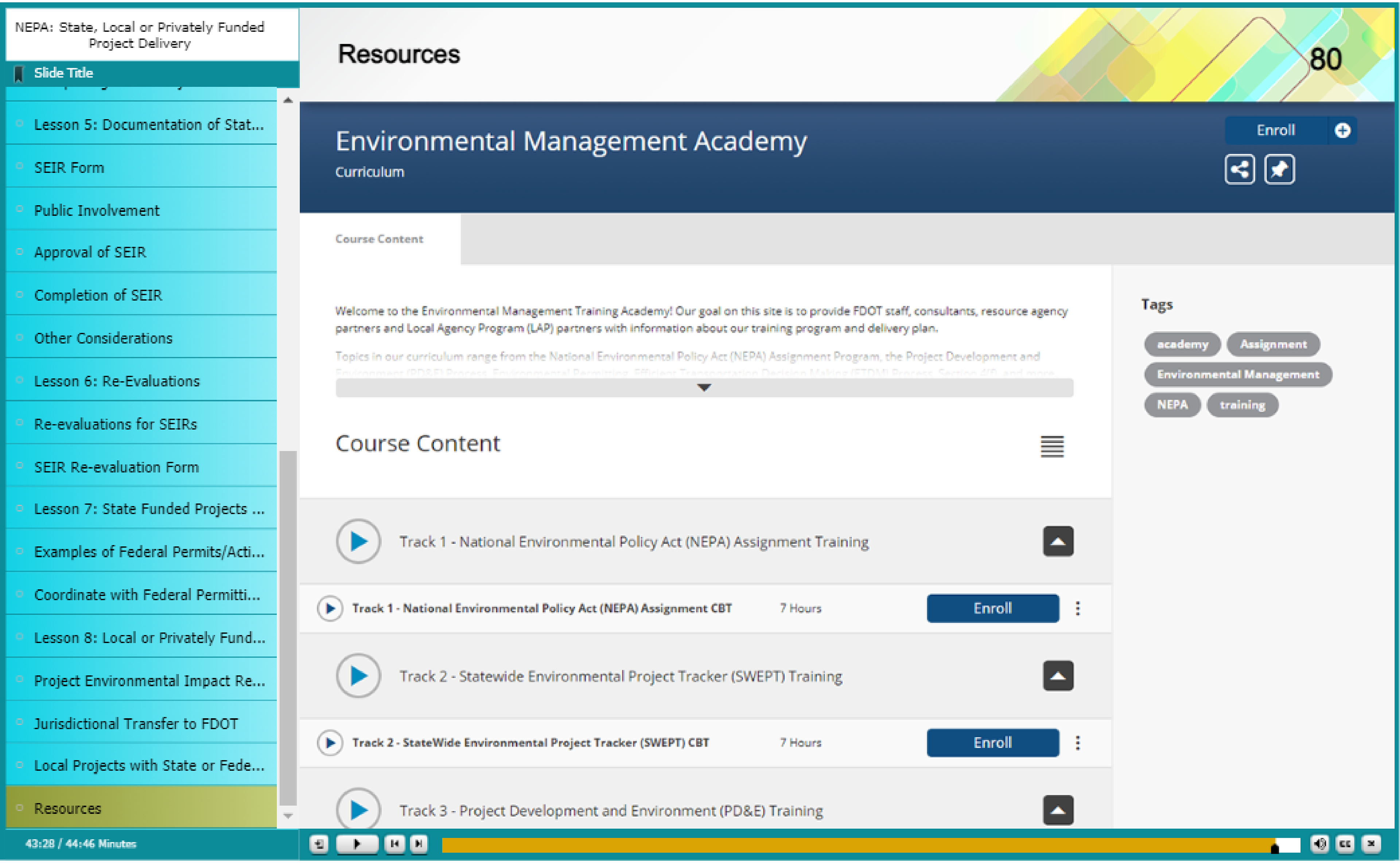
Task: Enroll in Track 1 NEPA Assignment CBT
Action: [993, 609]
